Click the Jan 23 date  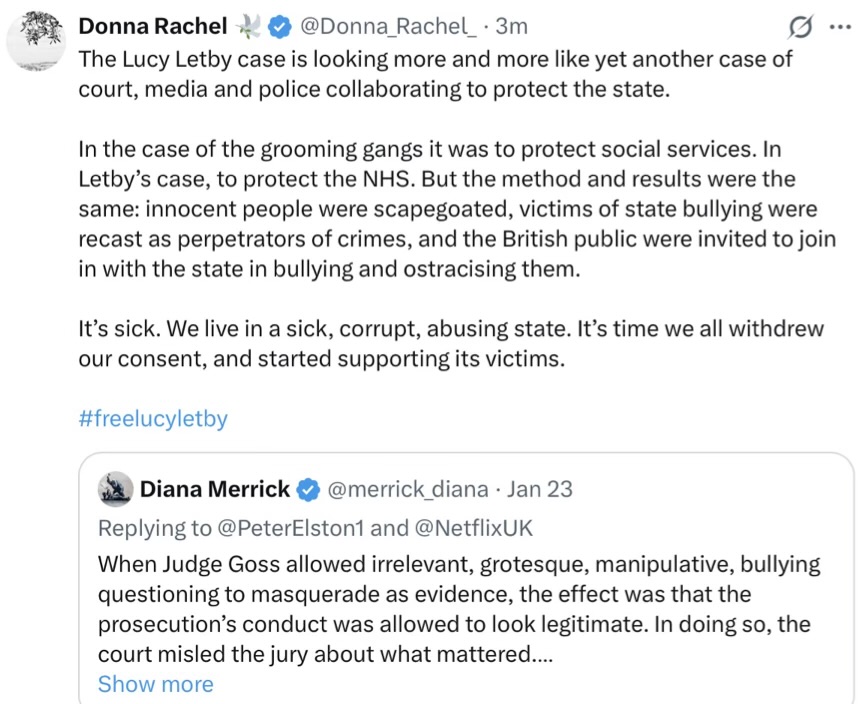pyautogui.click(x=540, y=489)
